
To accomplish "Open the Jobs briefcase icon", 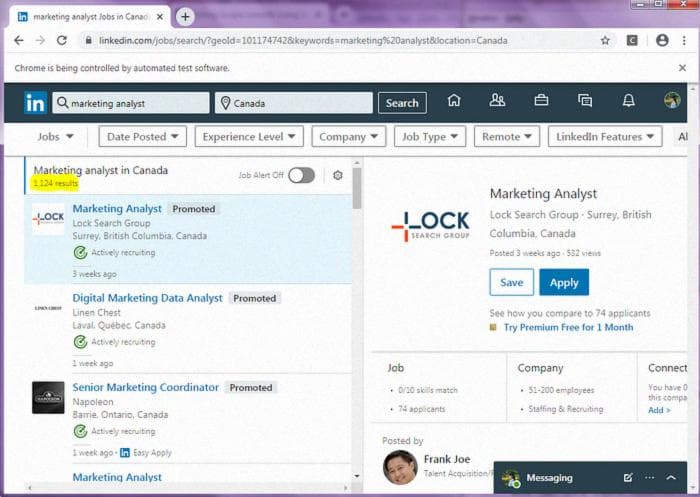I will [x=541, y=100].
